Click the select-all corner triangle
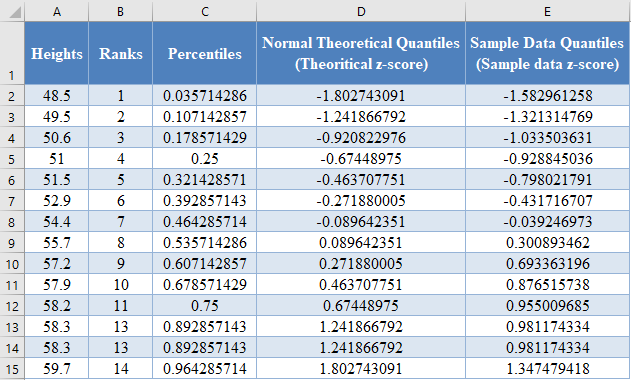Image resolution: width=631 pixels, height=380 pixels. (x=14, y=12)
